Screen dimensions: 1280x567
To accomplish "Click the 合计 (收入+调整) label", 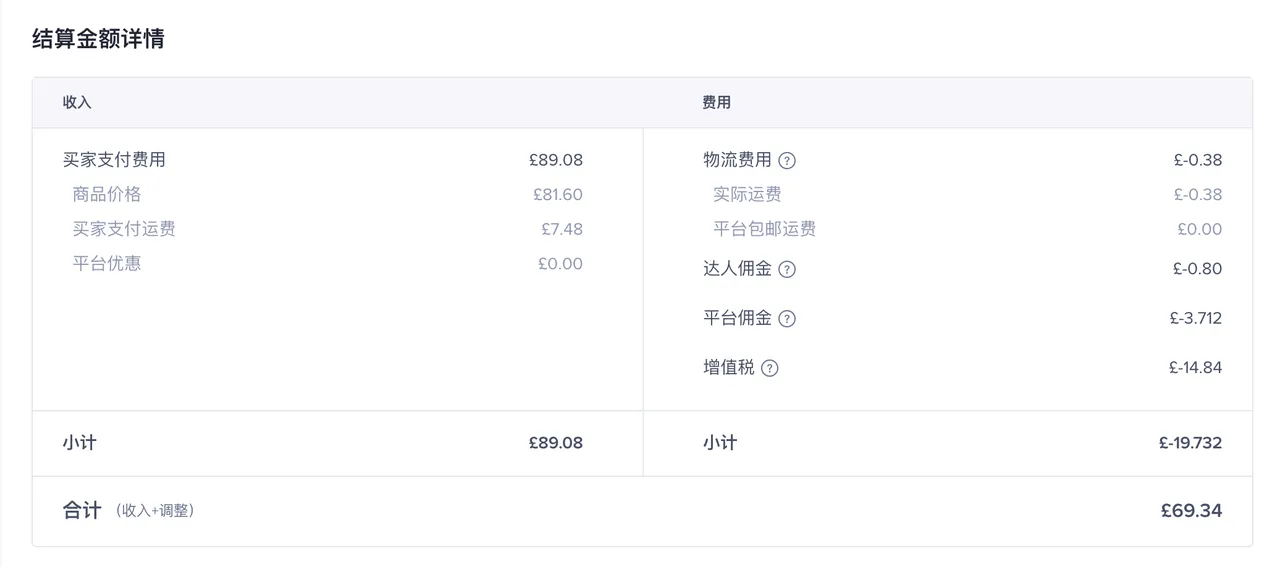I will (x=128, y=511).
